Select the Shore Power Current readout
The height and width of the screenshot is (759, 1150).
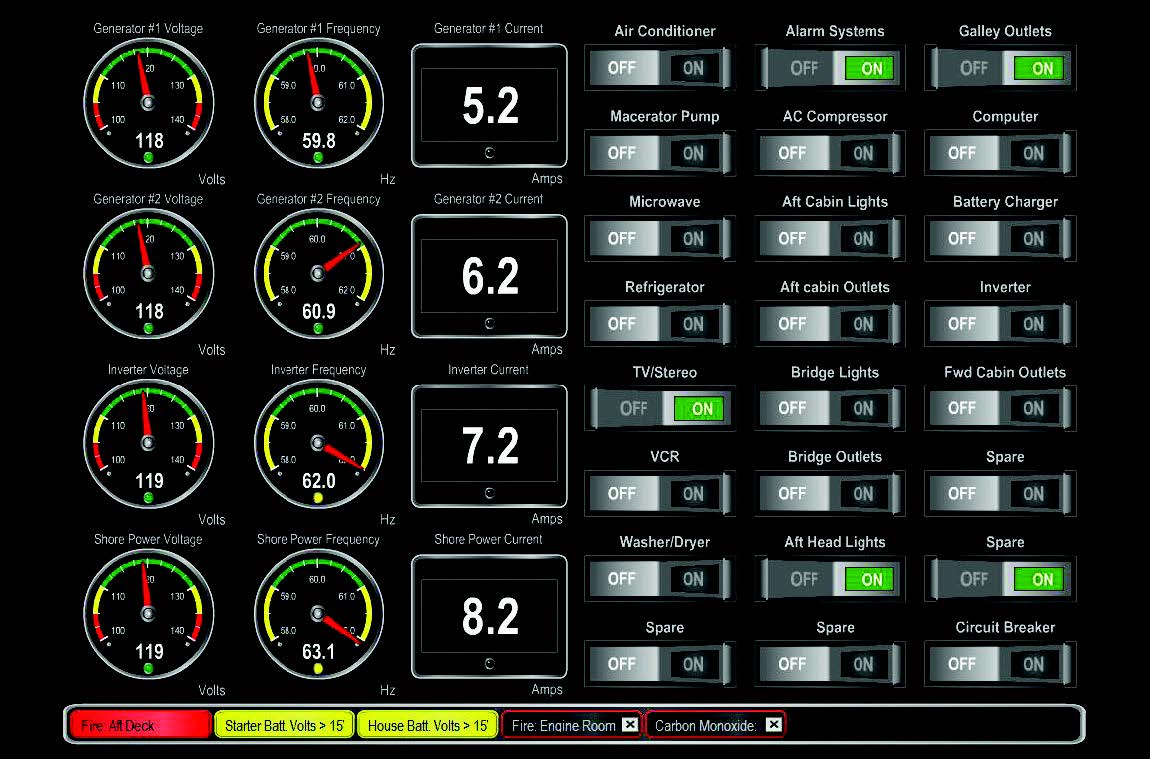click(x=489, y=617)
